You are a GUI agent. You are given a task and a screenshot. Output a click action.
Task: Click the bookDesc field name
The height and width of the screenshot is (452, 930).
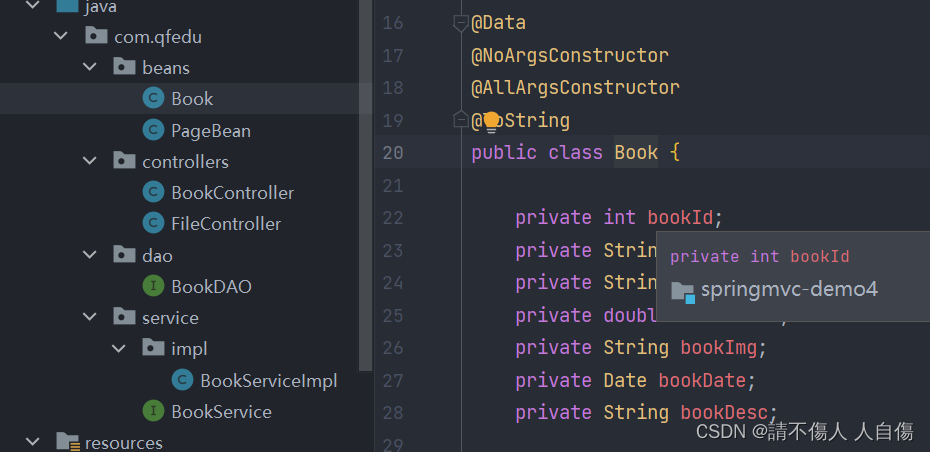(724, 412)
